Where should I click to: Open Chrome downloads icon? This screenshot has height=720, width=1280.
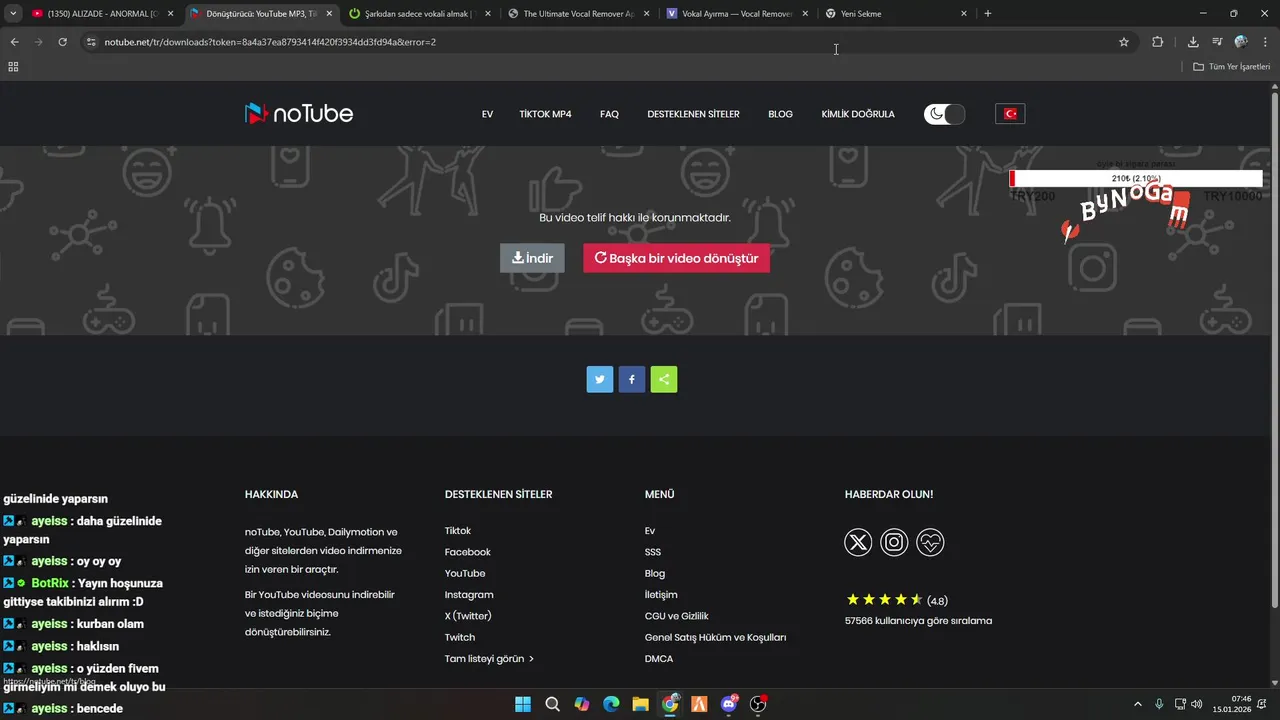[x=1193, y=42]
